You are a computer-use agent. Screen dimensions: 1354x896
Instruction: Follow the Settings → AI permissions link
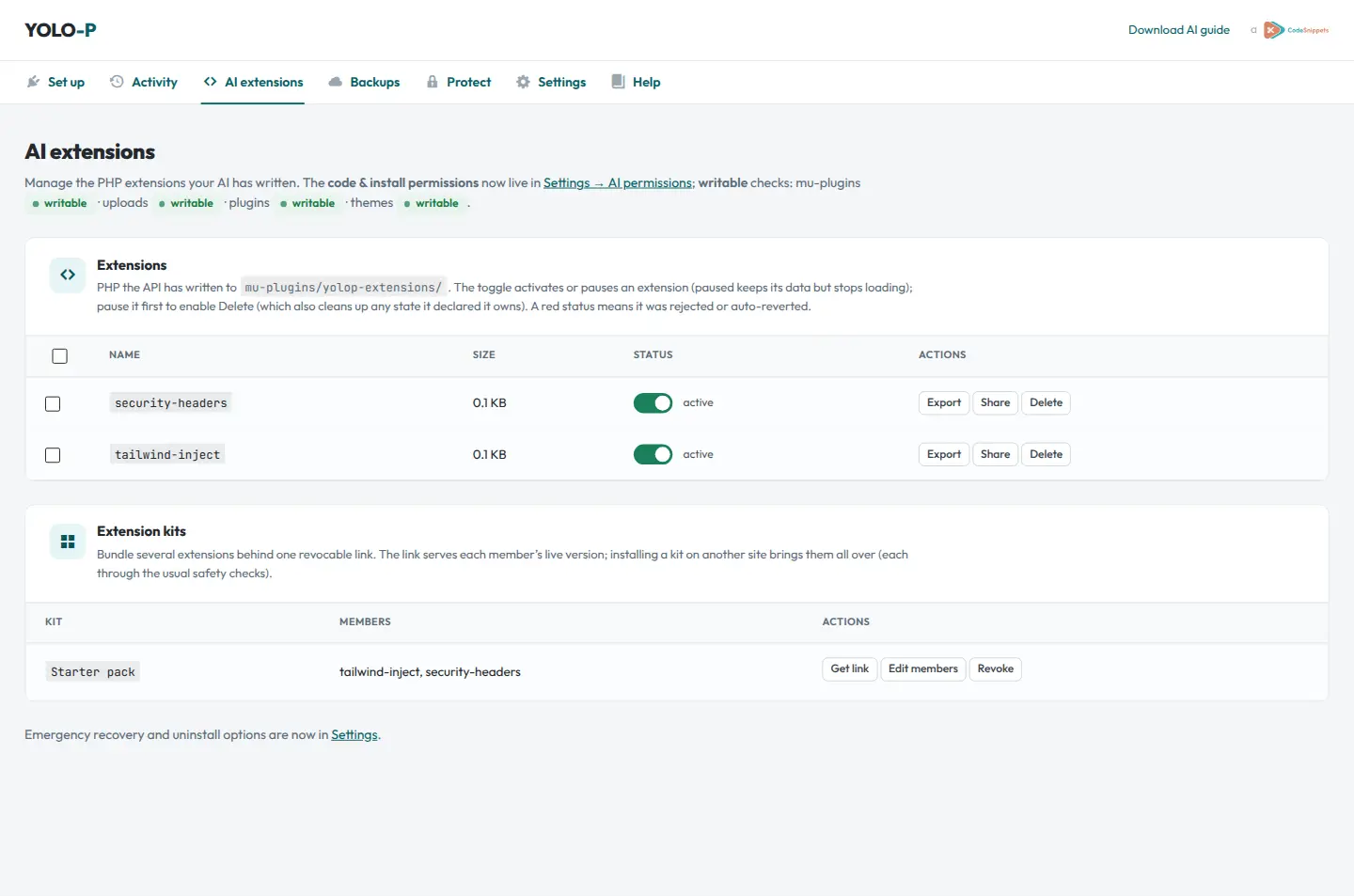618,183
